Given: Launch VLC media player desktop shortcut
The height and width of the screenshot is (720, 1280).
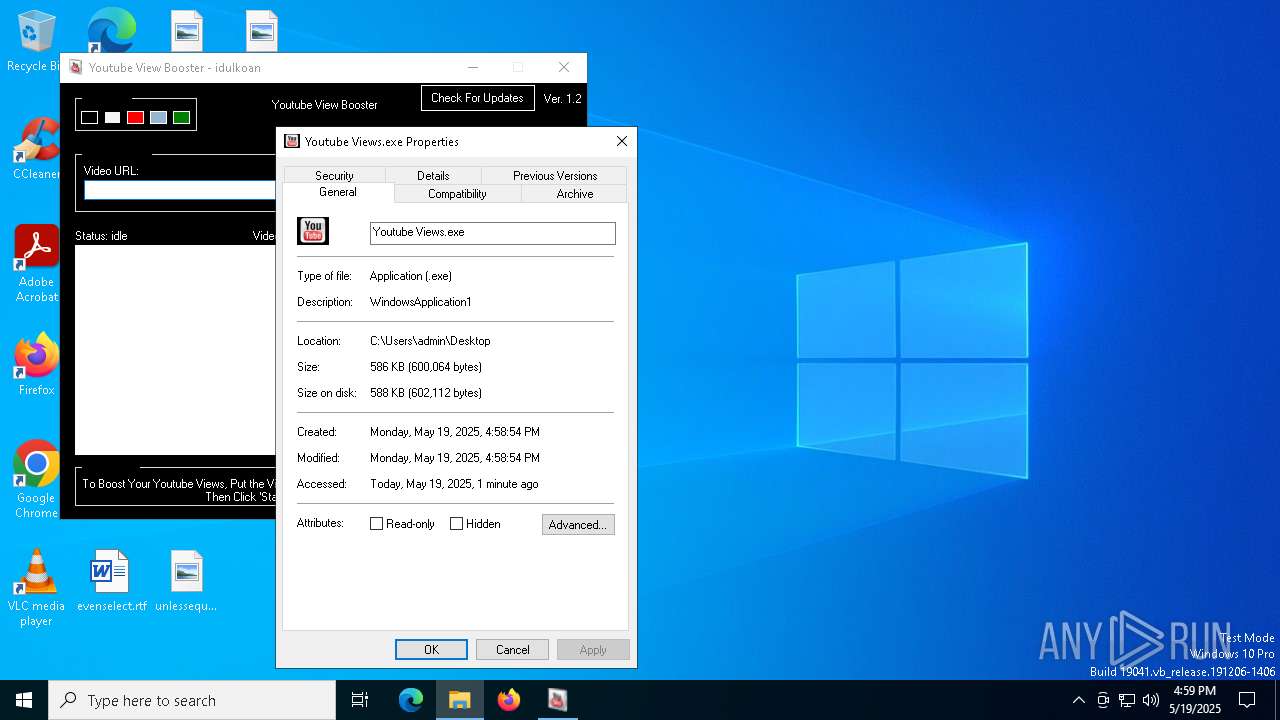Looking at the screenshot, I should pos(36,587).
